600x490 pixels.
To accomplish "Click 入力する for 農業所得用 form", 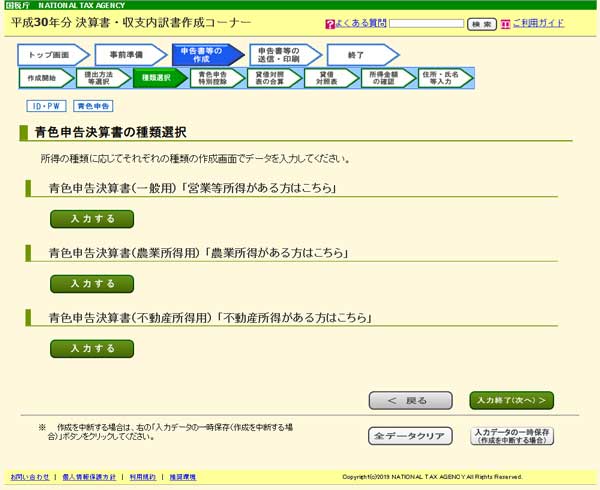I will 92,283.
